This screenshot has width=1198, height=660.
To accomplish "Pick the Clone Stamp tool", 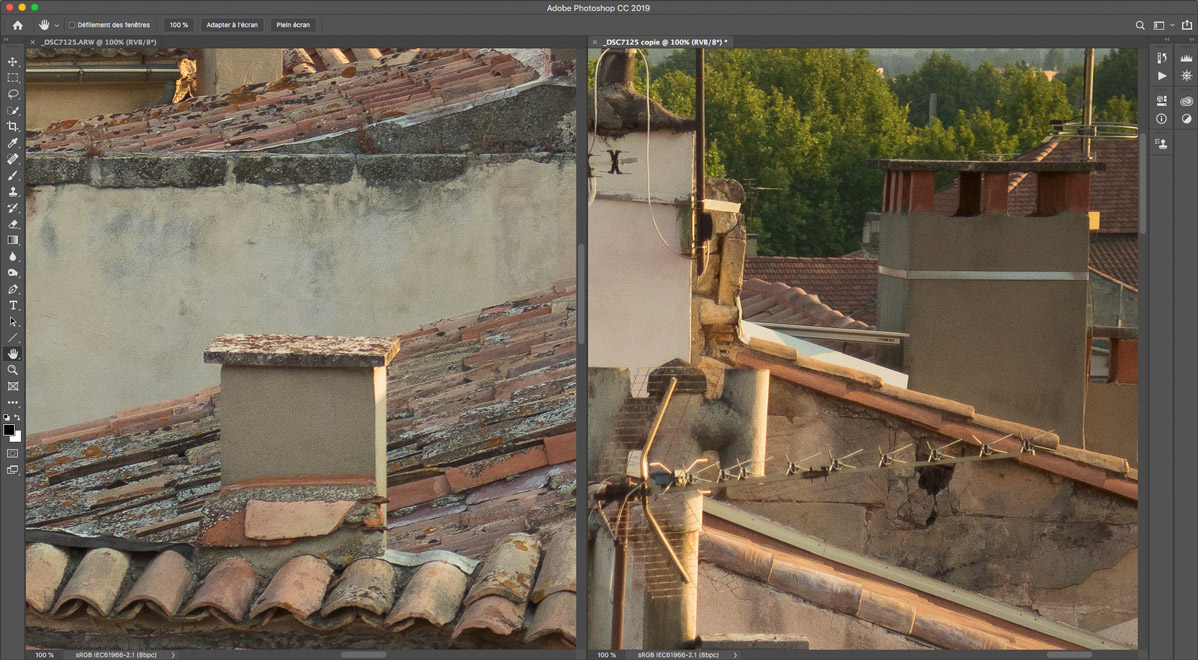I will [x=13, y=192].
